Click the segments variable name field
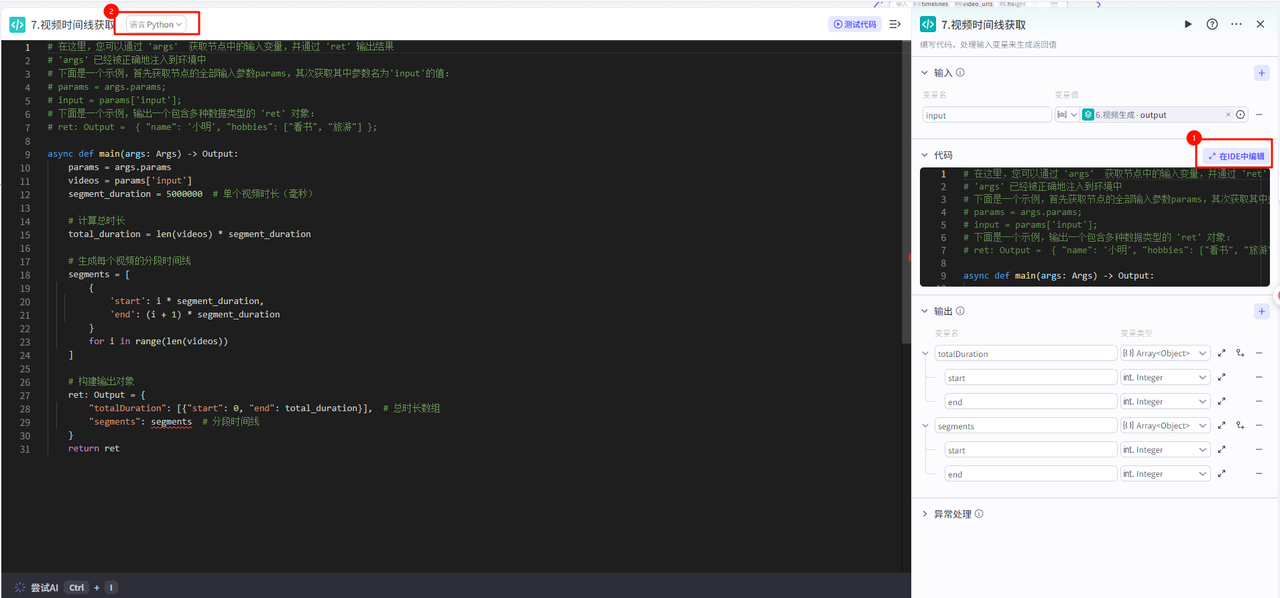This screenshot has height=598, width=1280. (1025, 426)
